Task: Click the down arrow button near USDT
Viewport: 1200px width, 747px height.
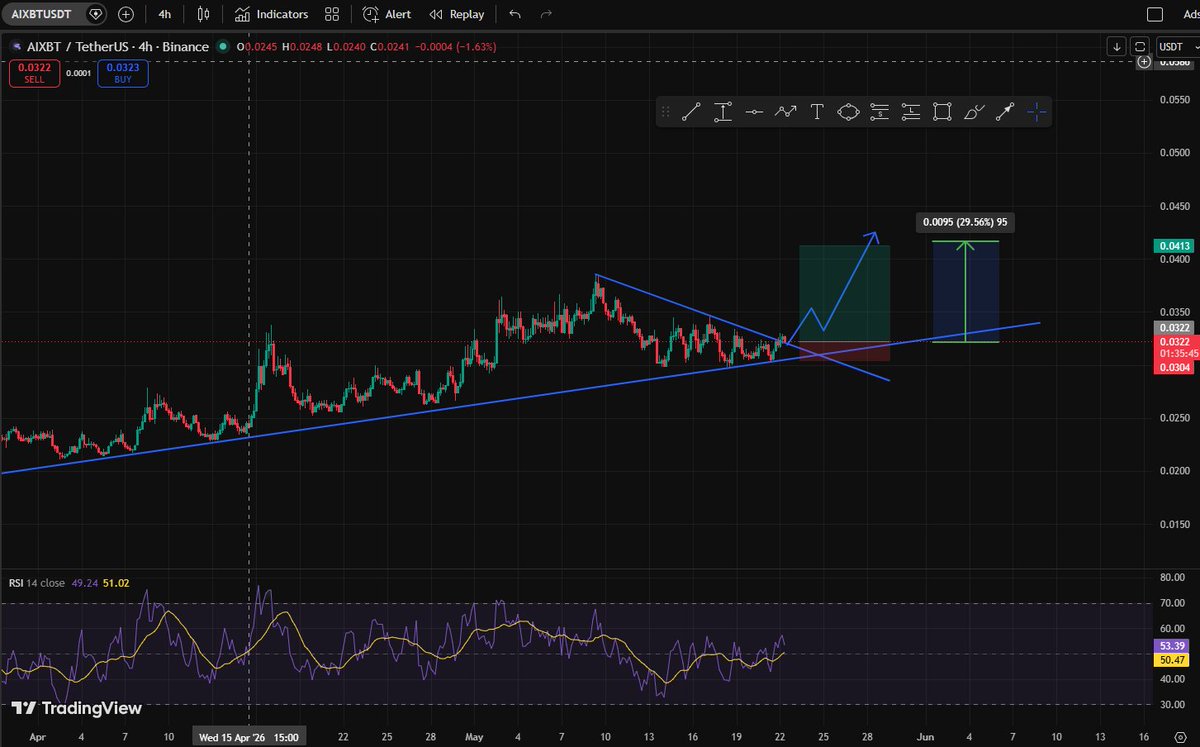Action: click(1117, 47)
